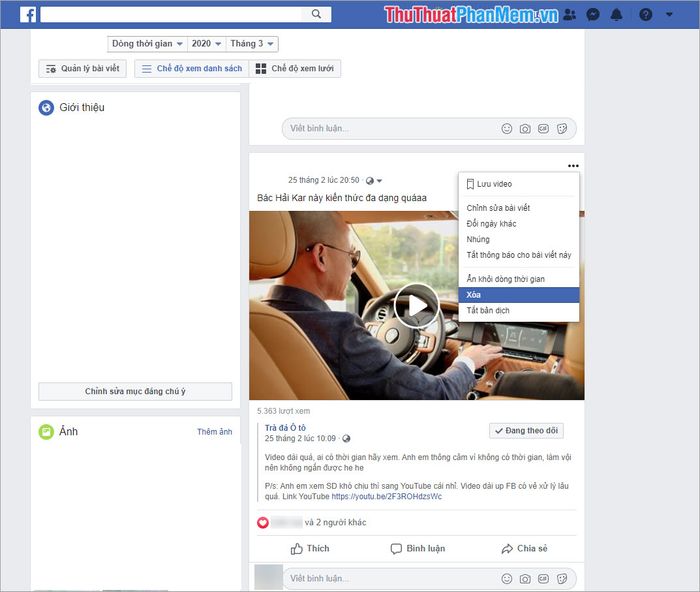Open the Tháng 3 month dropdown

pos(252,44)
